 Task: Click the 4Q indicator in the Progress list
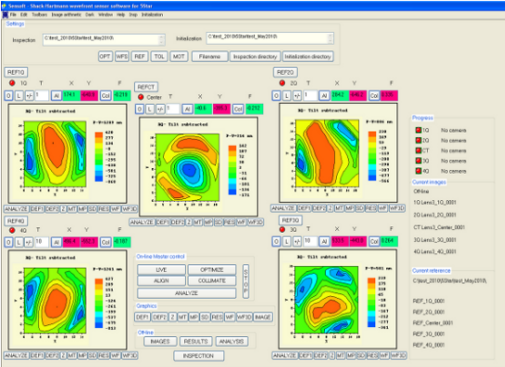(x=418, y=171)
